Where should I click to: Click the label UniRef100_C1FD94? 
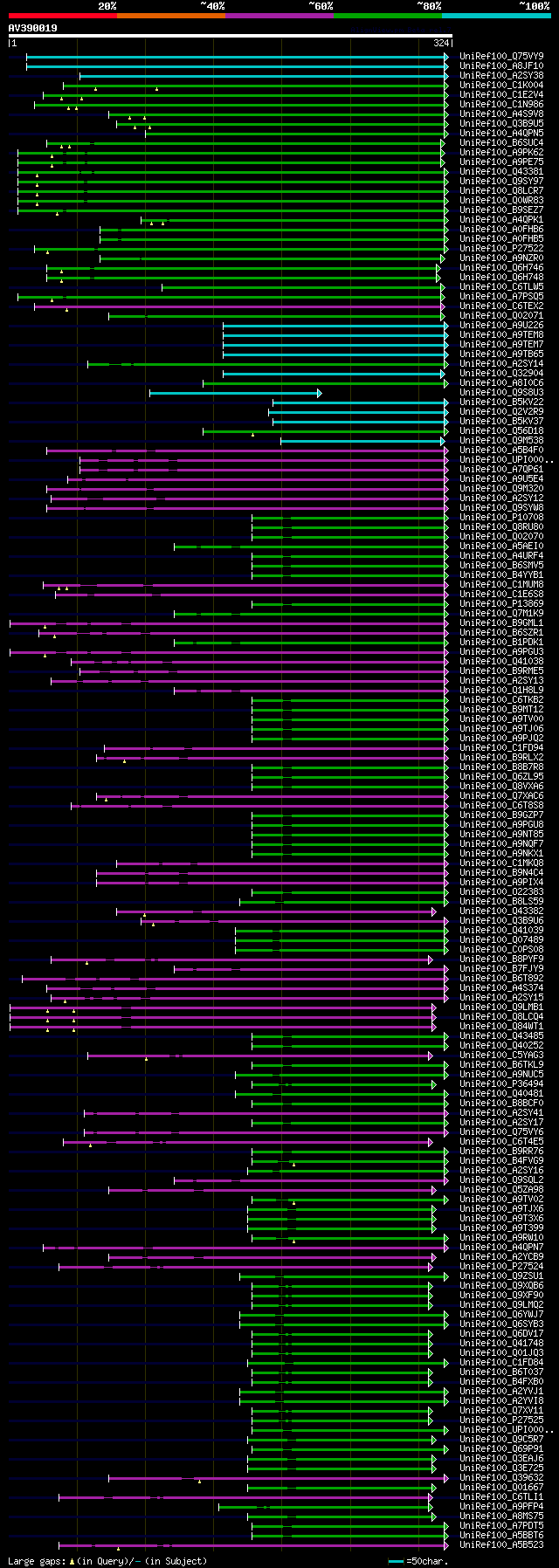pos(501,747)
